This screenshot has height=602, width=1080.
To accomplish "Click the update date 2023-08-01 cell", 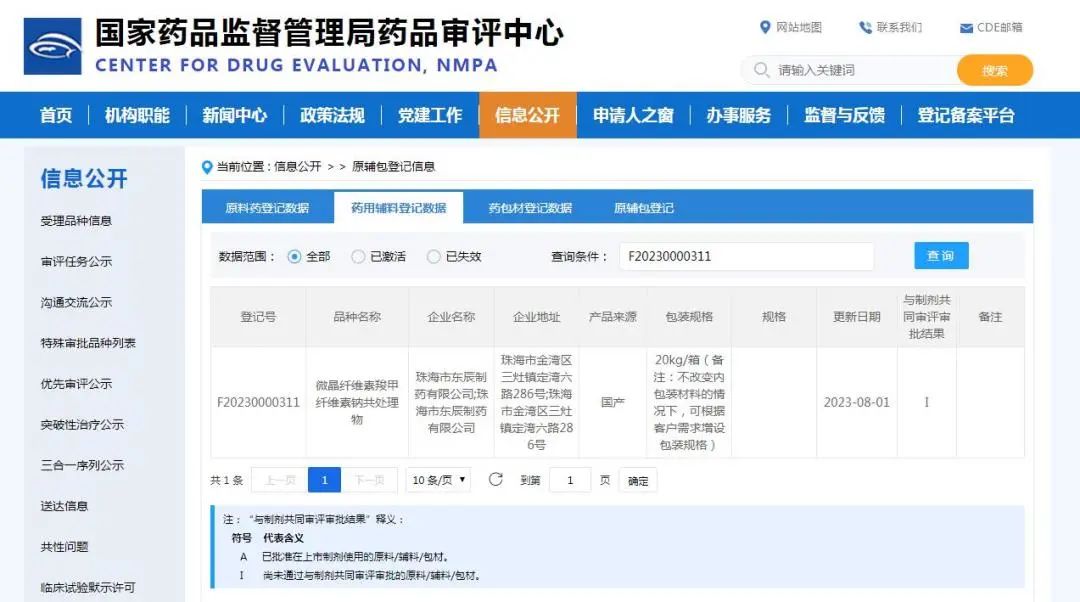I will tap(857, 402).
